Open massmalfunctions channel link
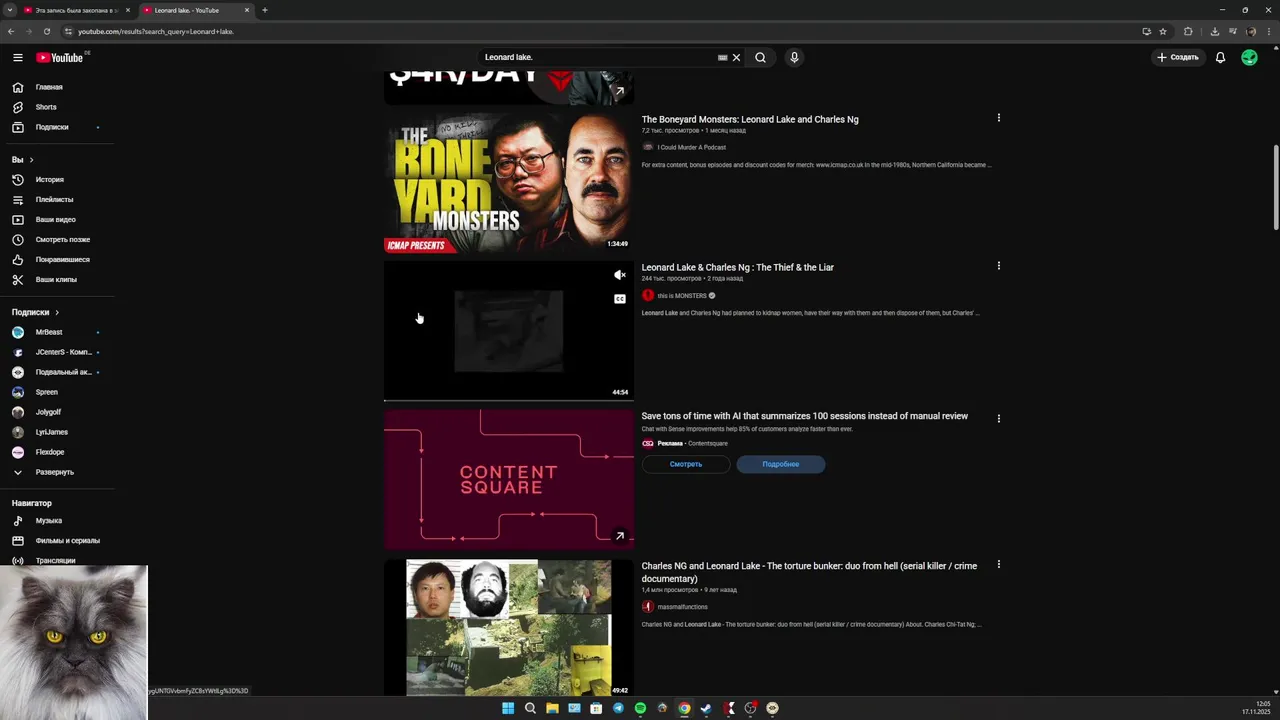Viewport: 1280px width, 720px height. 682,607
